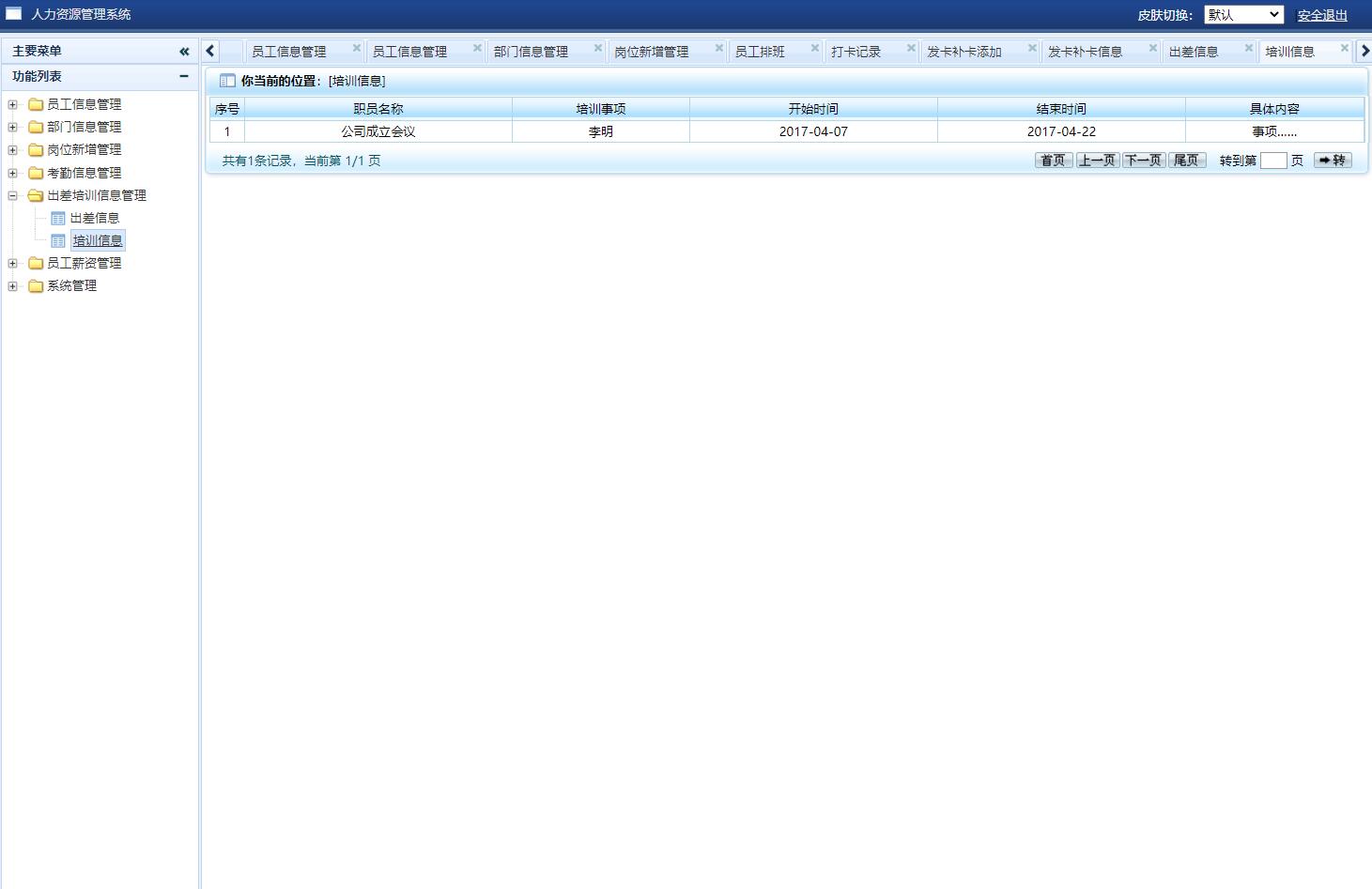Click the 转 arrow jump icon in pagination

(x=1332, y=160)
